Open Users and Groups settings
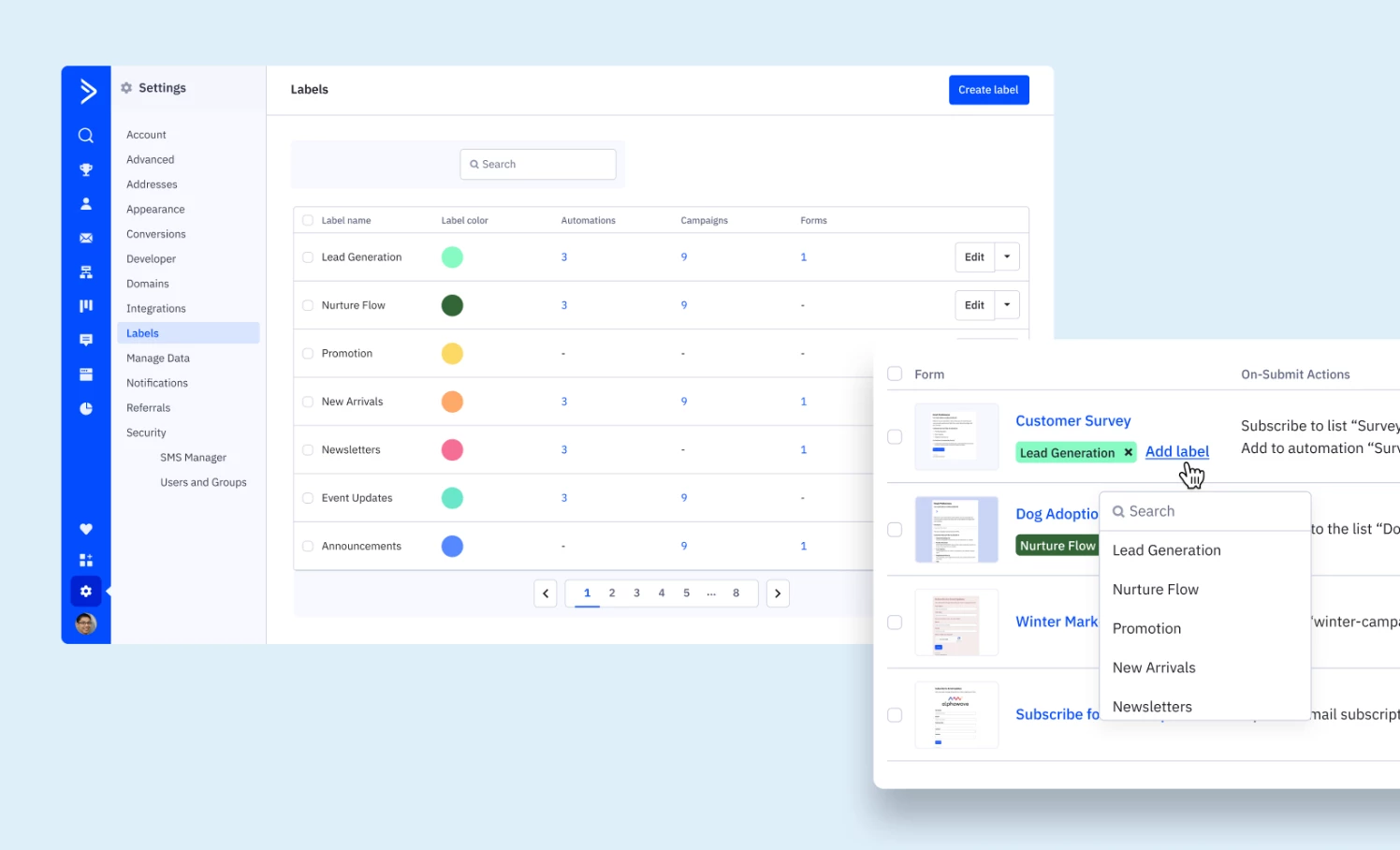This screenshot has height=850, width=1400. click(203, 483)
